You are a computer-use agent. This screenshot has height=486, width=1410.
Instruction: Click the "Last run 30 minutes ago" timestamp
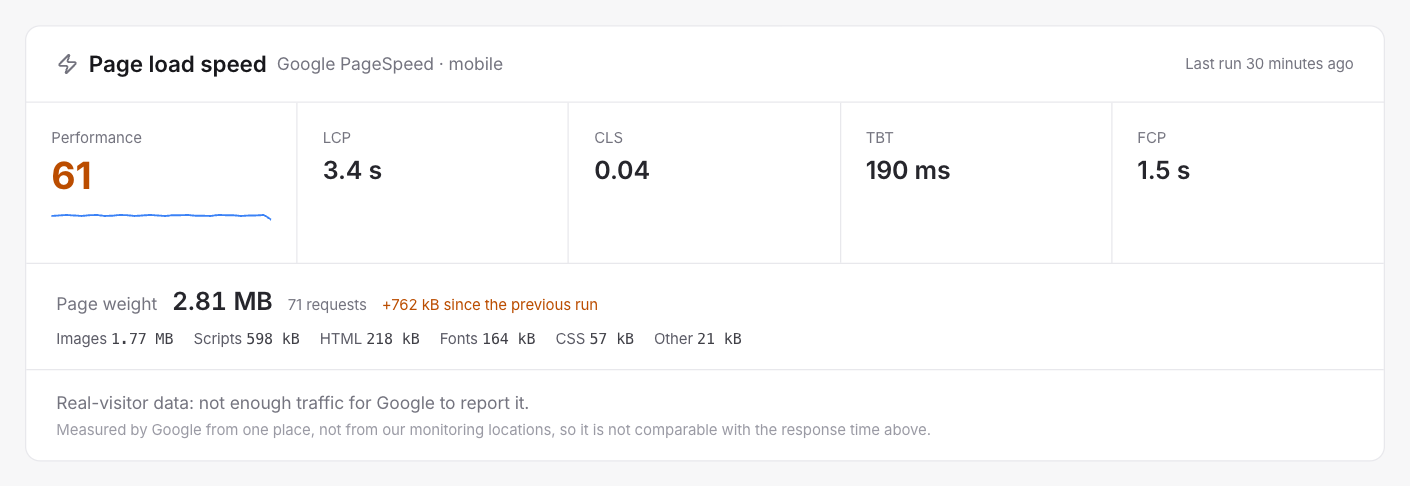click(1269, 64)
